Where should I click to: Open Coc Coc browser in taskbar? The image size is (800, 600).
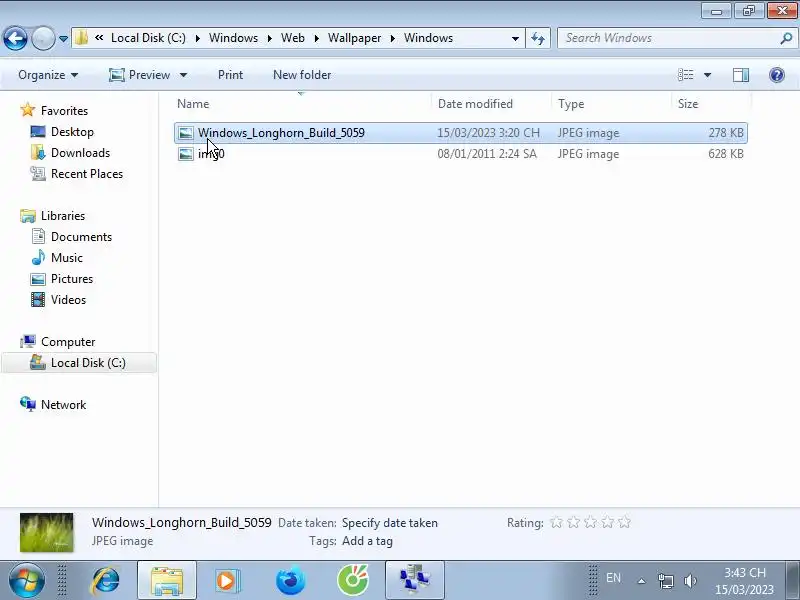(x=353, y=580)
